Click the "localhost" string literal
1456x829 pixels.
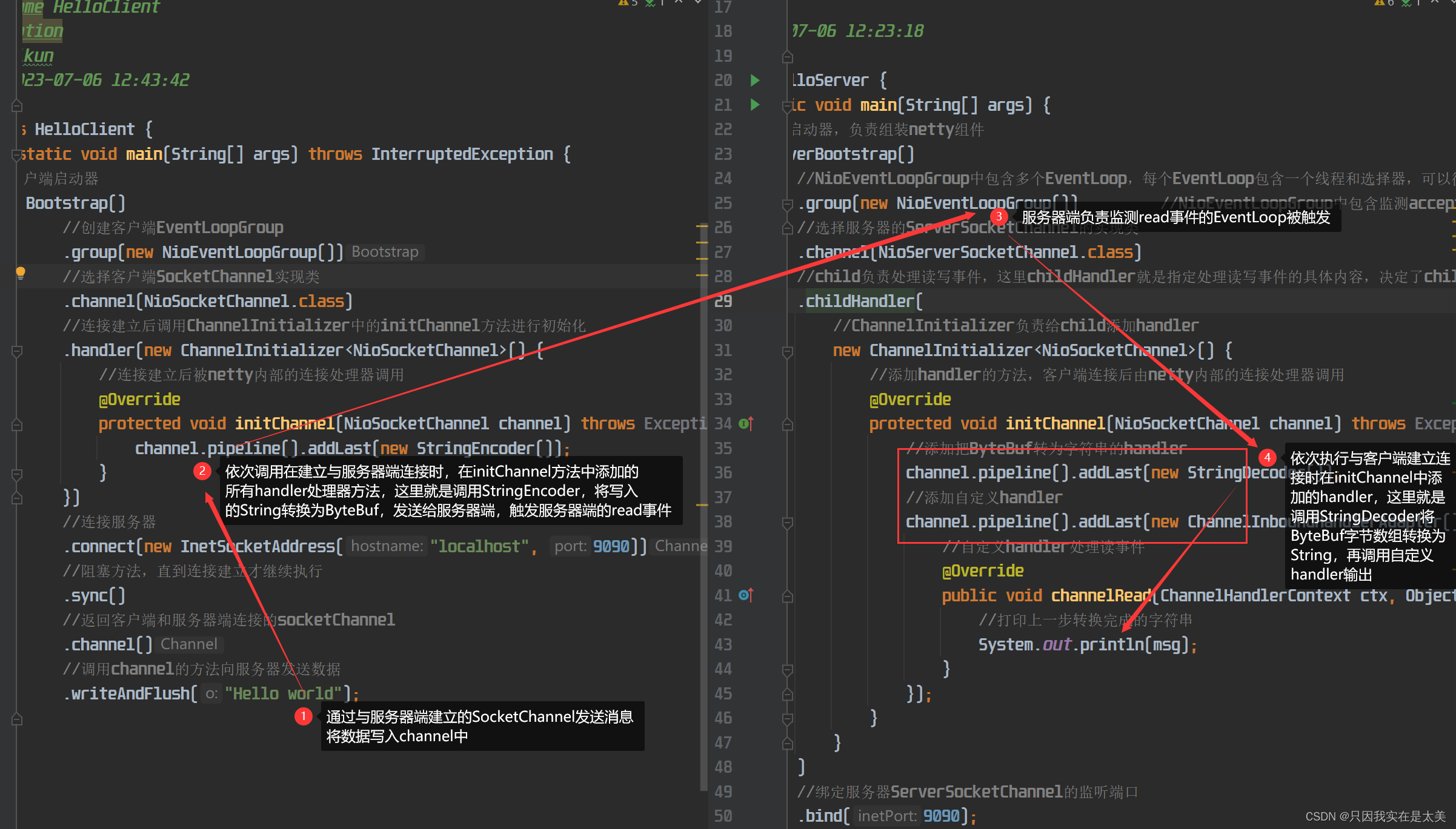point(479,546)
